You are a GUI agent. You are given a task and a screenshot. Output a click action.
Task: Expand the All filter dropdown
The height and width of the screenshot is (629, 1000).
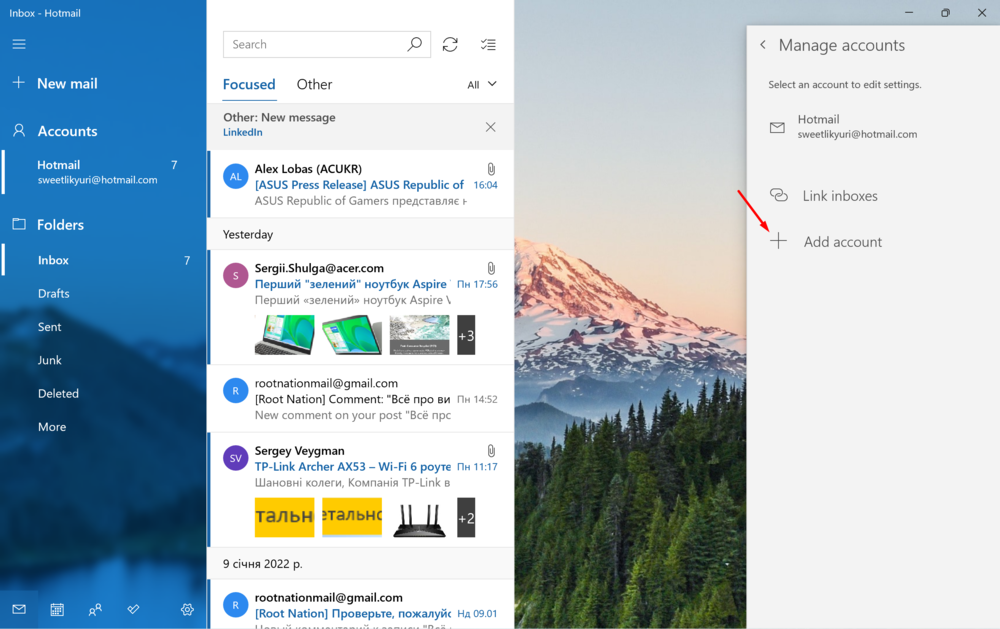pyautogui.click(x=482, y=85)
